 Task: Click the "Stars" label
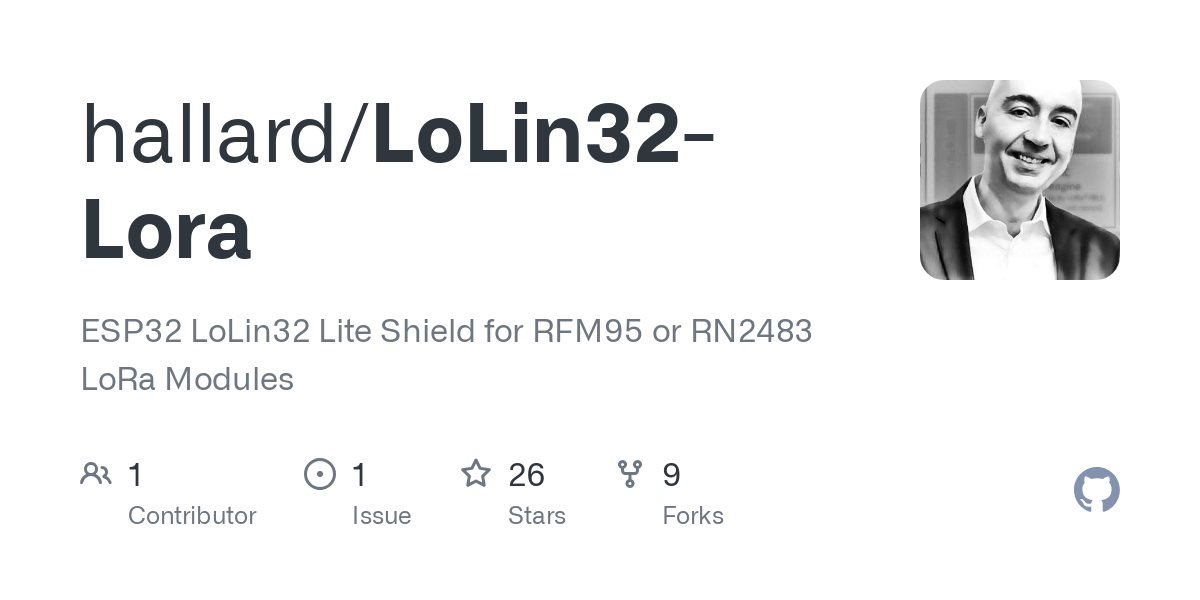(x=536, y=516)
